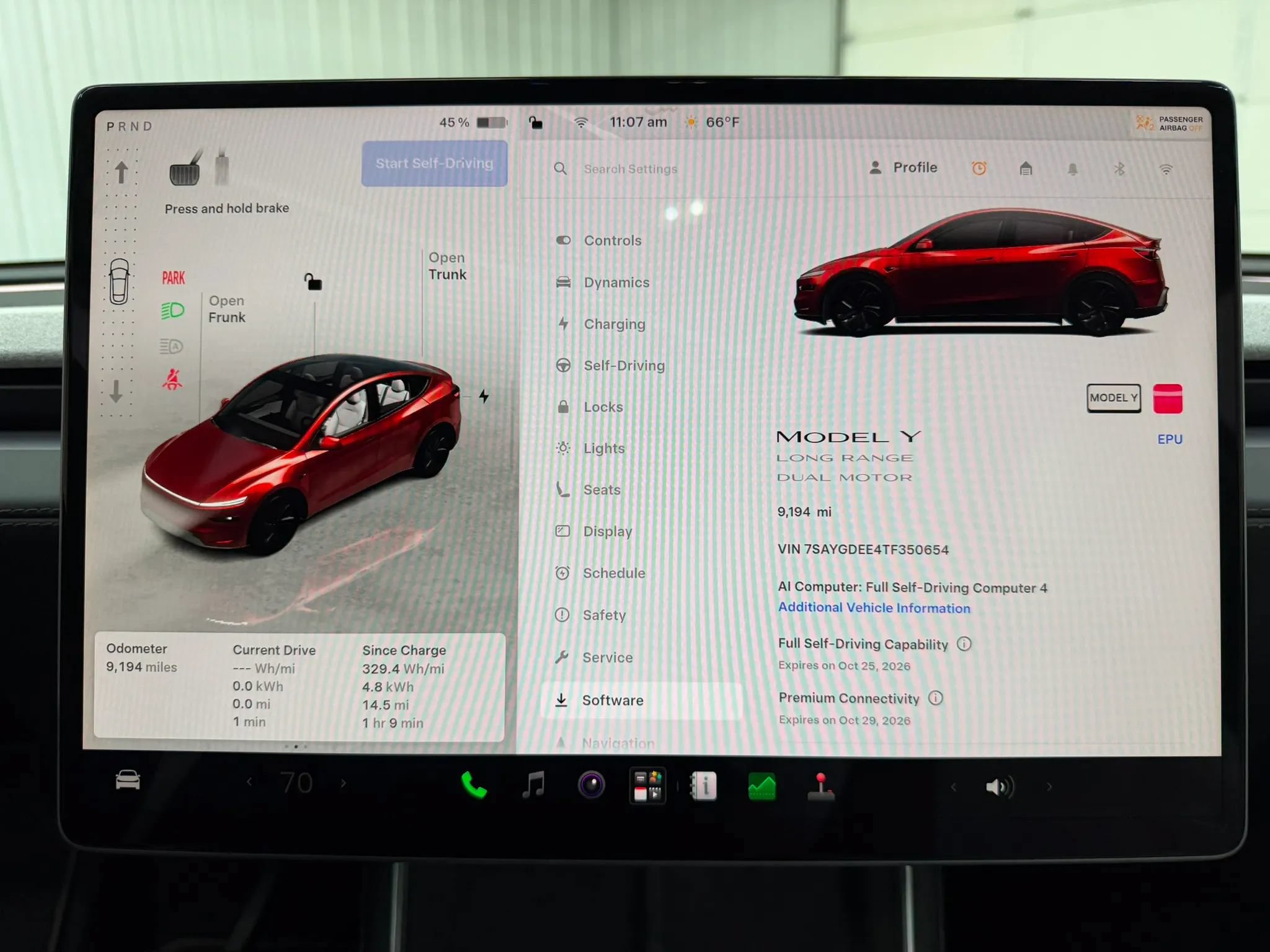Open the Profile dropdown

click(x=903, y=167)
